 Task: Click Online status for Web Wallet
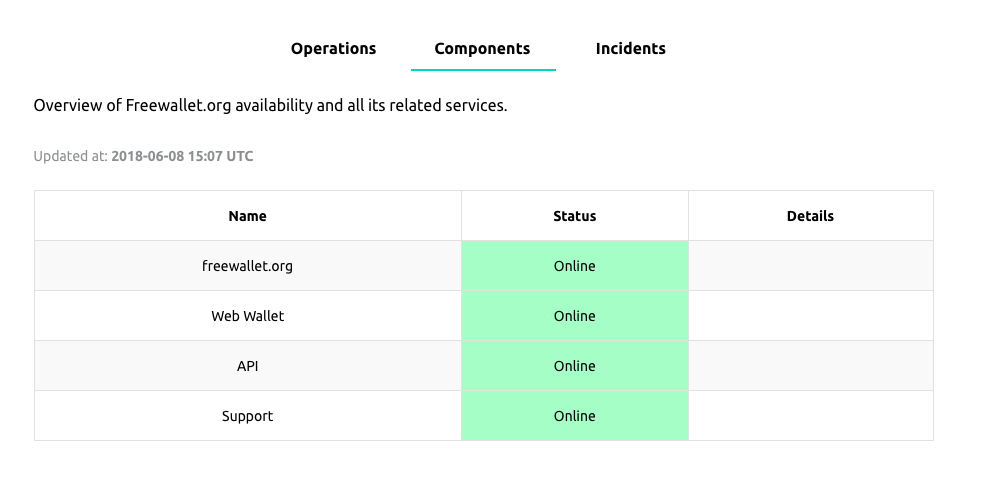pyautogui.click(x=575, y=316)
